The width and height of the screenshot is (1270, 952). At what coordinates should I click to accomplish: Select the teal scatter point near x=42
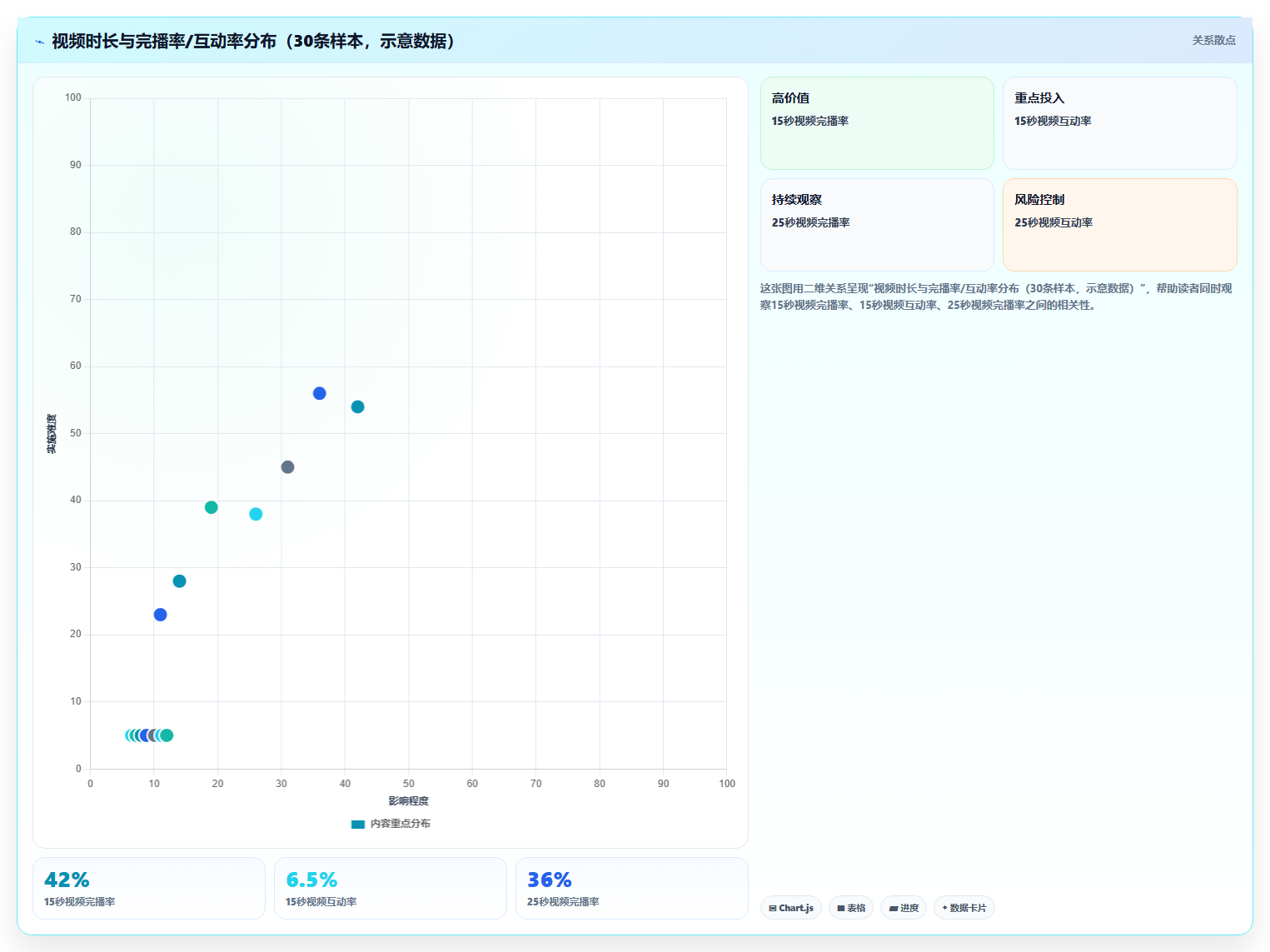coord(358,406)
